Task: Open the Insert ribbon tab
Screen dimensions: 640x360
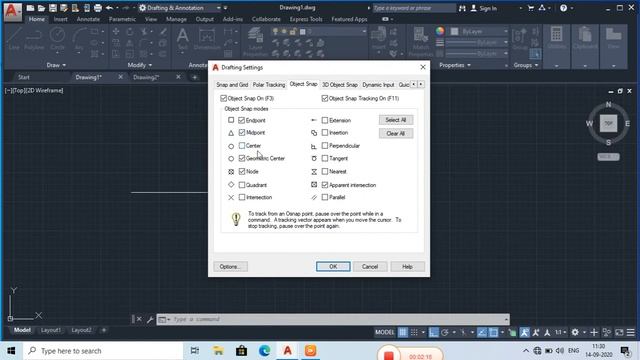Action: (x=60, y=19)
